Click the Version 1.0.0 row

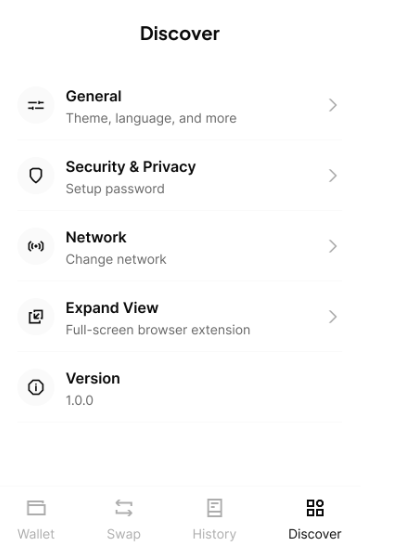[180, 387]
